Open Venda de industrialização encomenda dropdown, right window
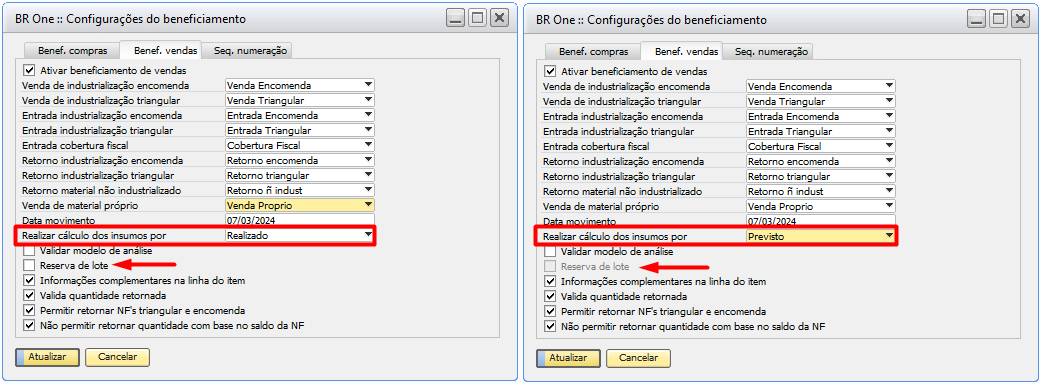Viewport: 1040px width, 384px height. point(820,86)
